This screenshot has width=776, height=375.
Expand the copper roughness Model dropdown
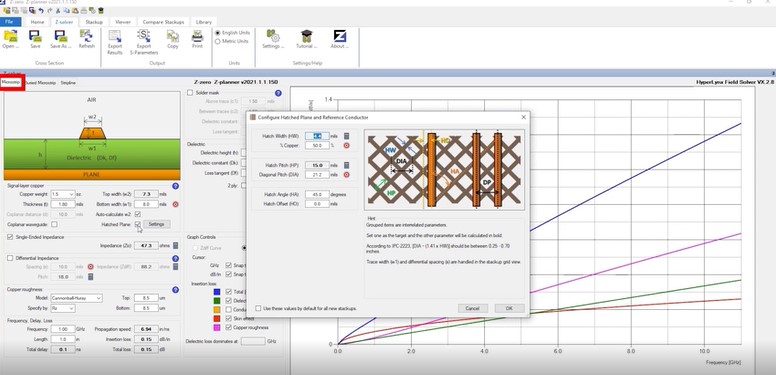pos(76,298)
